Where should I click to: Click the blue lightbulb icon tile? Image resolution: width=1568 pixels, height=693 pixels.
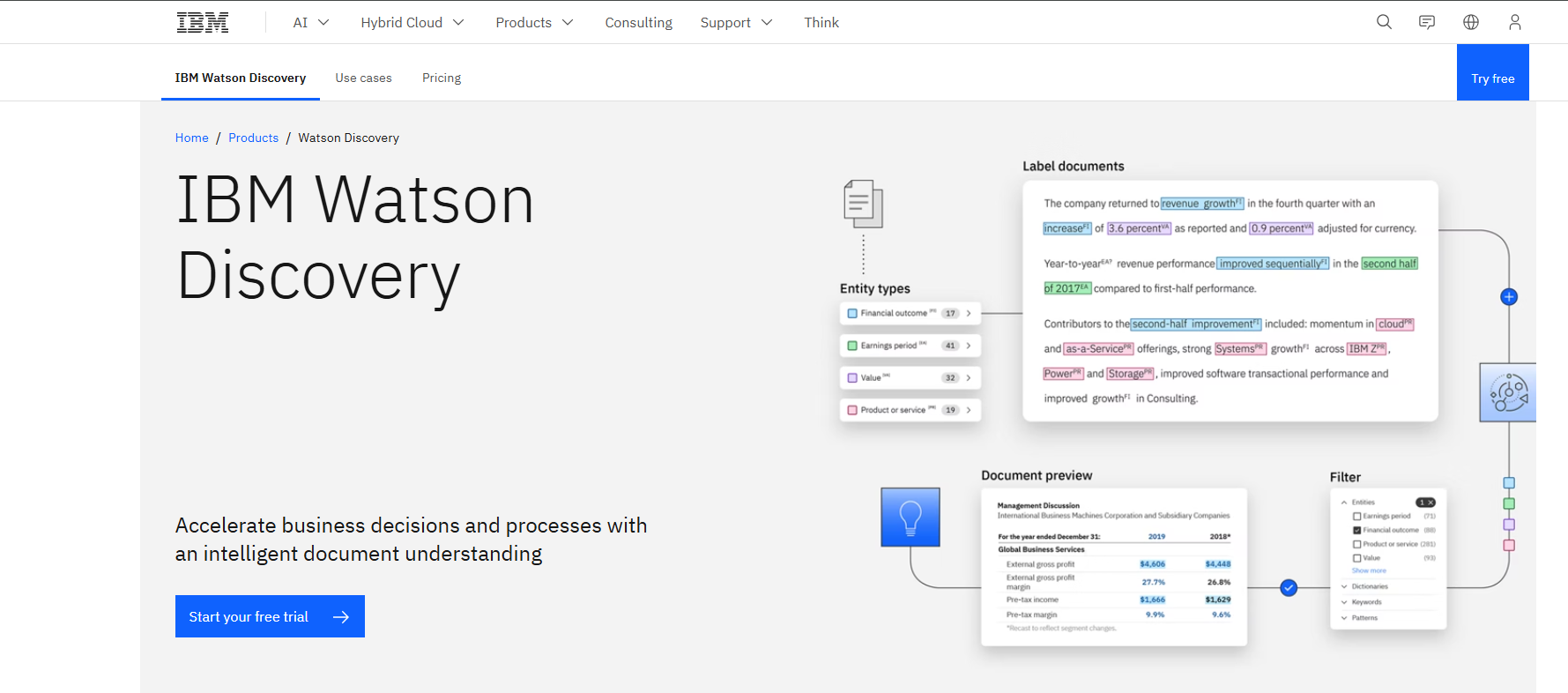[x=910, y=518]
